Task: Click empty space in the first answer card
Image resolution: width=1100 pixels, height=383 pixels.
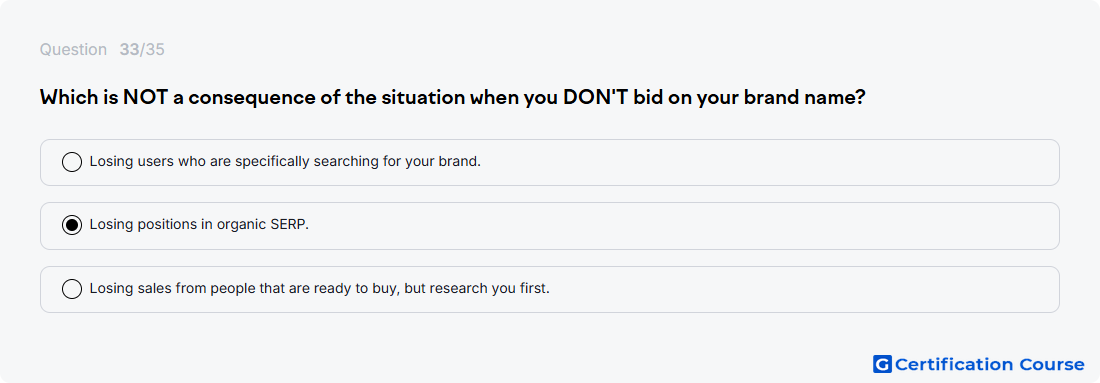Action: coord(772,162)
